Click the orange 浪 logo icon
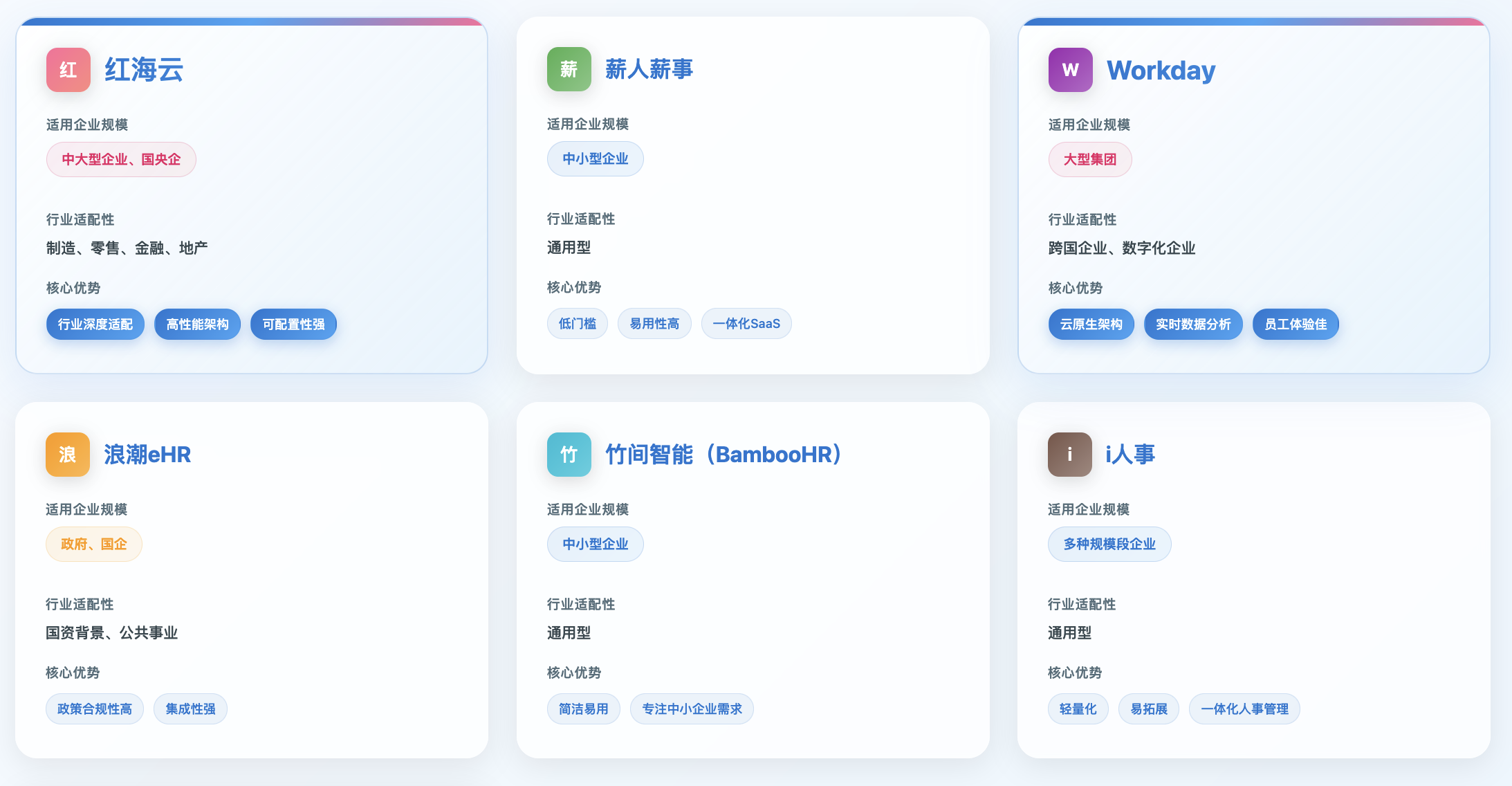1512x786 pixels. 67,455
